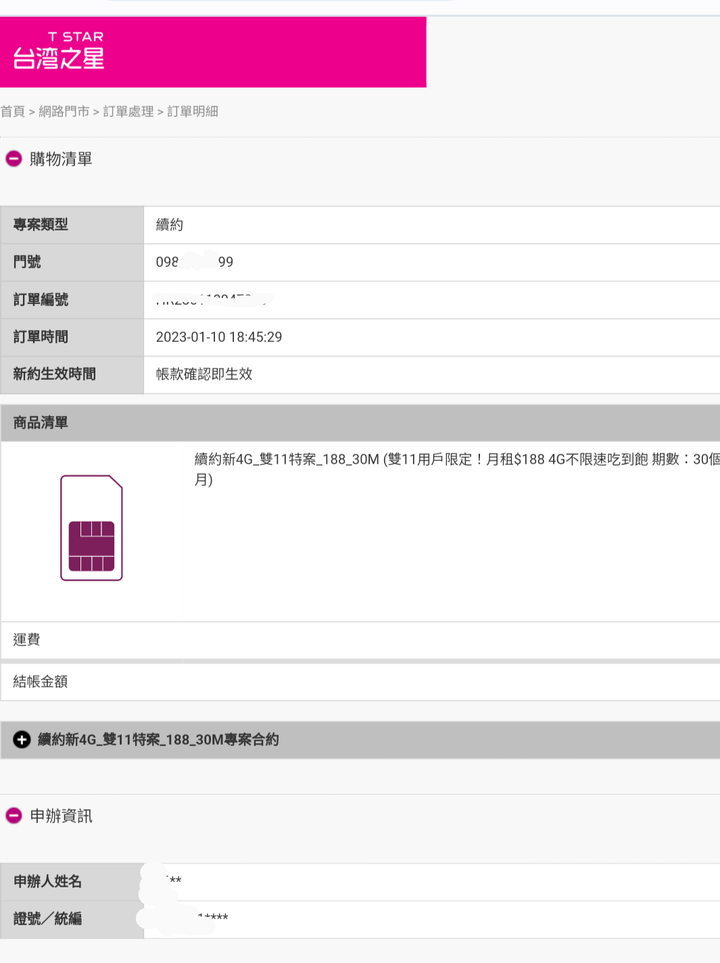This screenshot has height=963, width=720.
Task: Click the 運費 row label
Action: tap(26, 639)
